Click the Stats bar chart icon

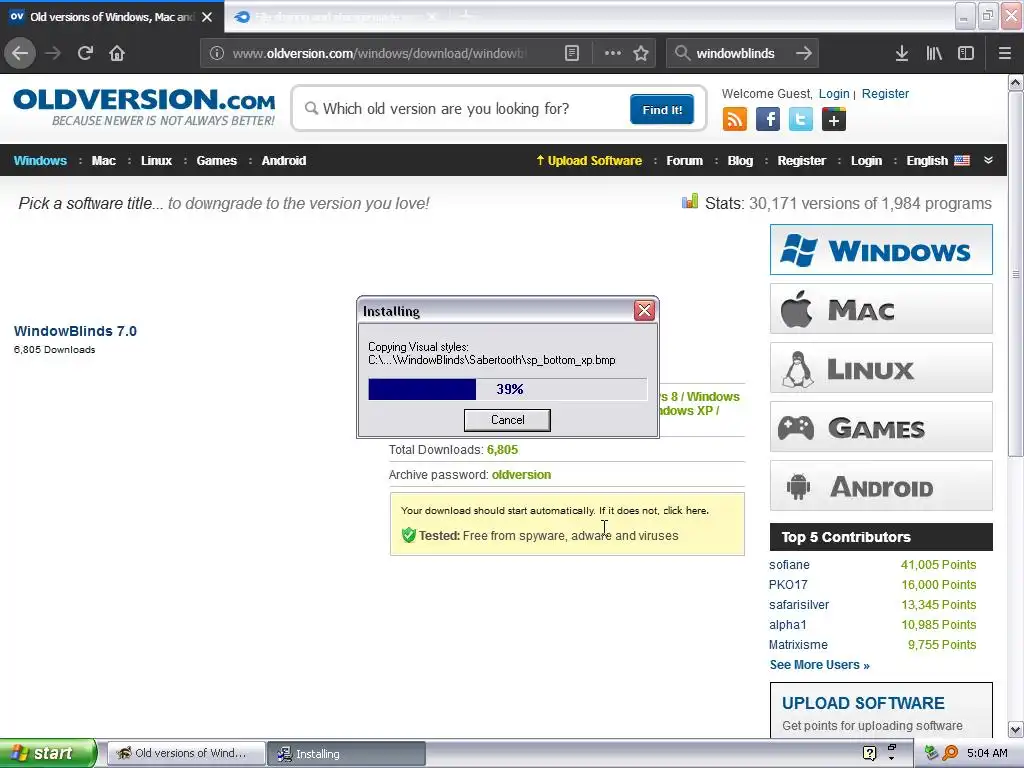[690, 202]
